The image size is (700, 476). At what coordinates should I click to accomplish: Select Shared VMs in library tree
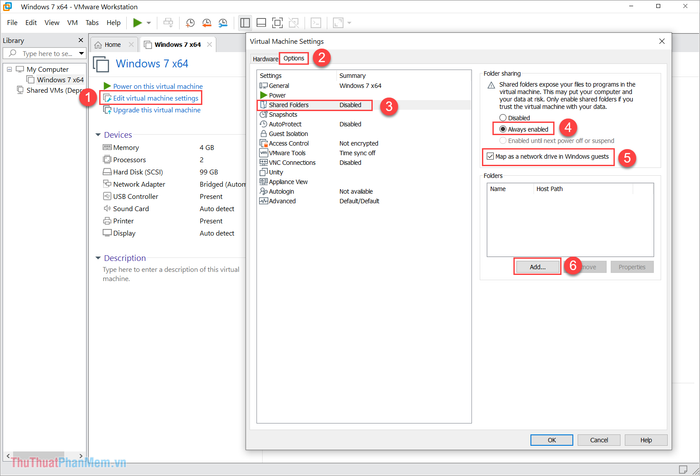point(51,90)
